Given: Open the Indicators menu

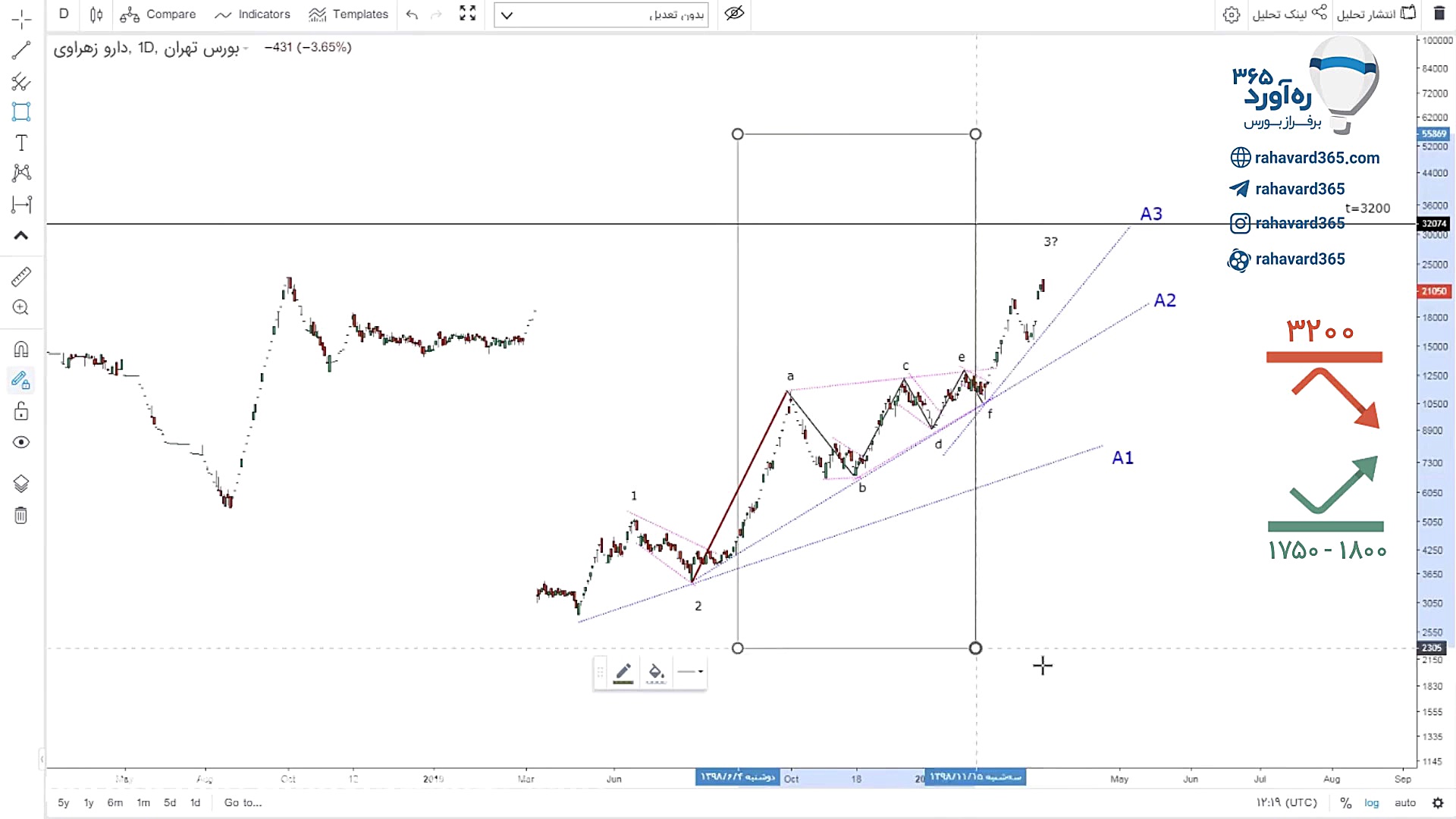Looking at the screenshot, I should click(253, 14).
